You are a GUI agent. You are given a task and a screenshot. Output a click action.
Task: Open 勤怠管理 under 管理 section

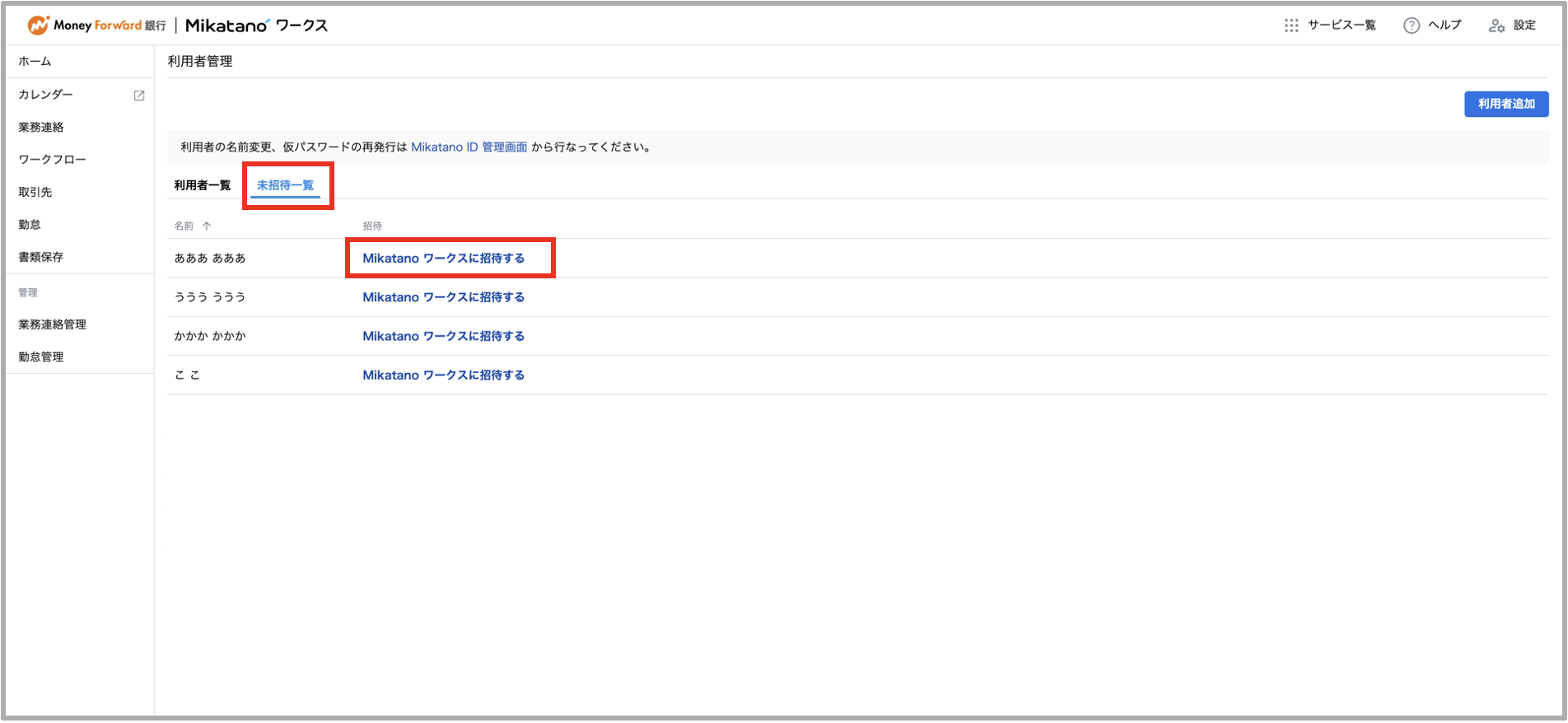[41, 357]
